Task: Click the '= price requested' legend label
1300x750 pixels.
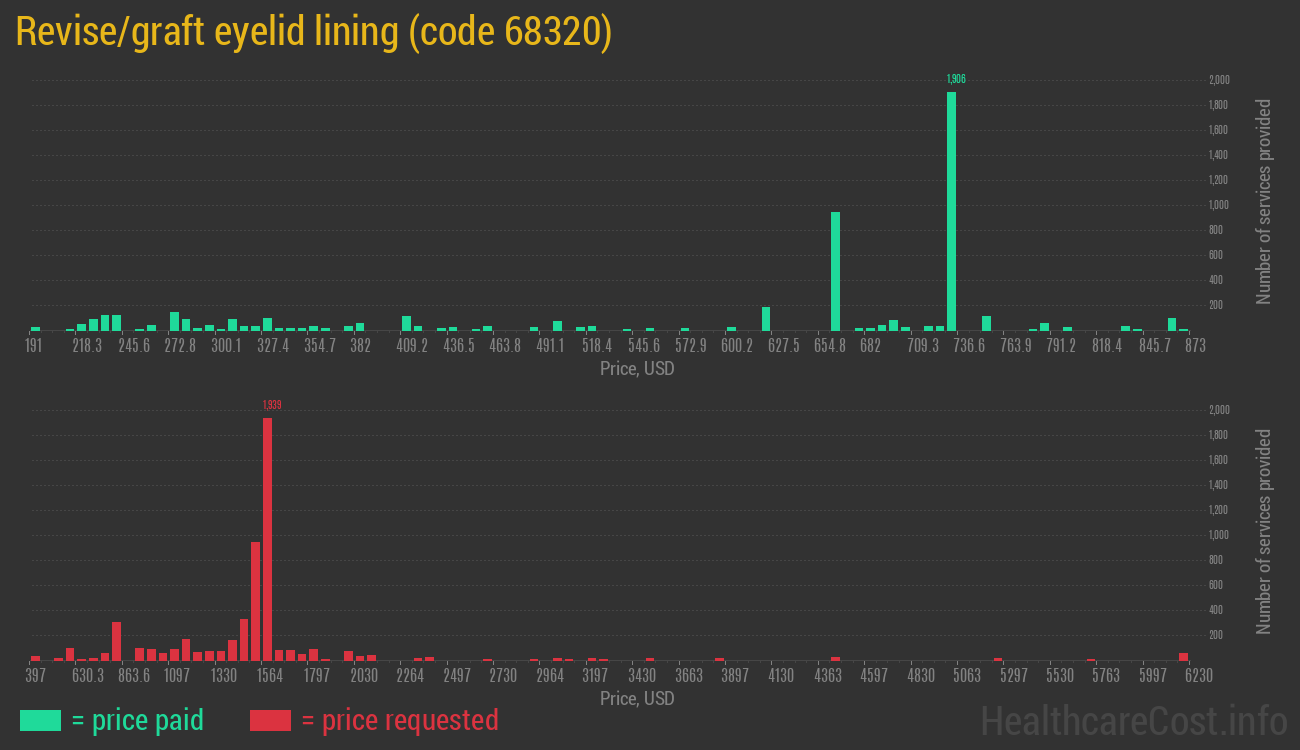Action: click(x=399, y=720)
